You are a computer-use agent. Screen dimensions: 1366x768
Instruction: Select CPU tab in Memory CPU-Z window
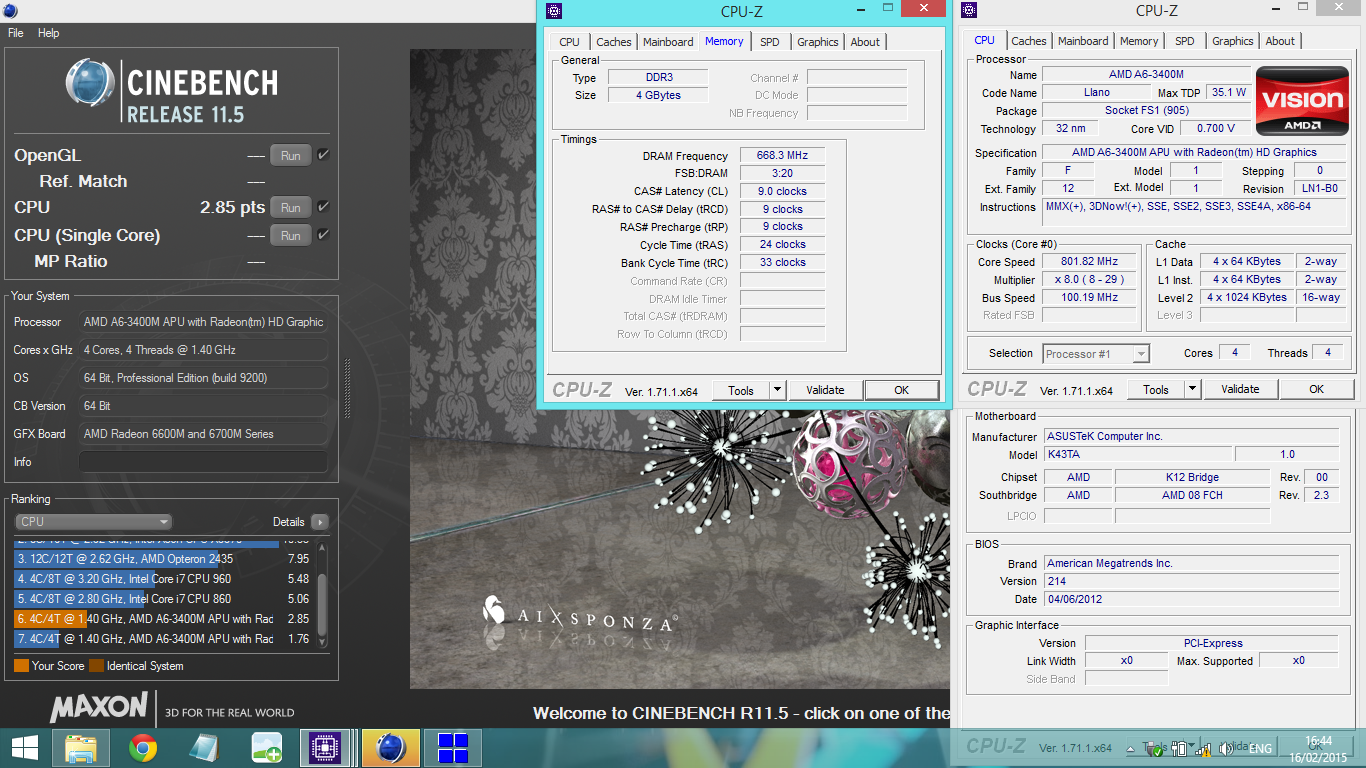click(569, 42)
